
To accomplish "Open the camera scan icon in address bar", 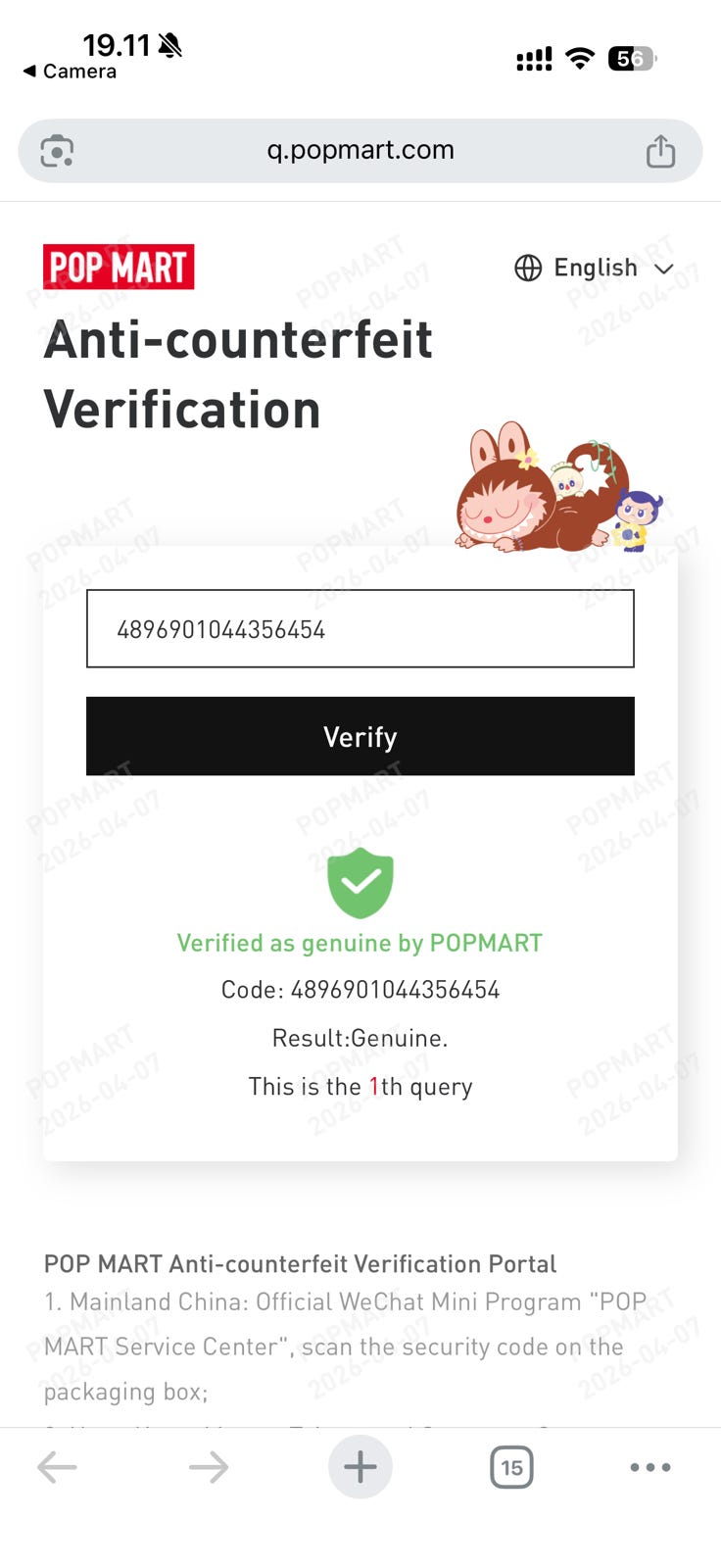I will tap(57, 151).
